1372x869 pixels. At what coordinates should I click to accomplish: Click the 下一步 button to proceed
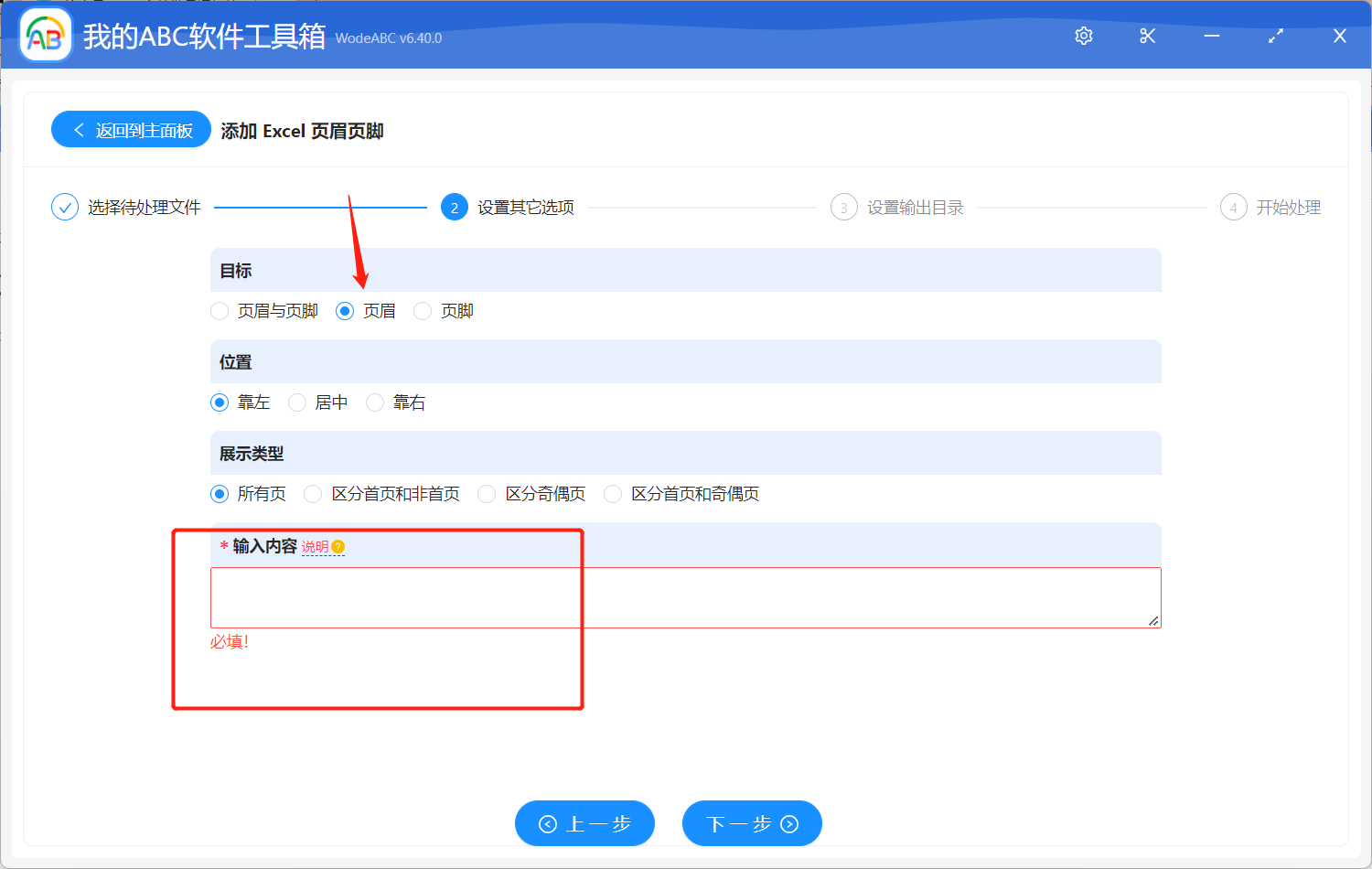[752, 823]
